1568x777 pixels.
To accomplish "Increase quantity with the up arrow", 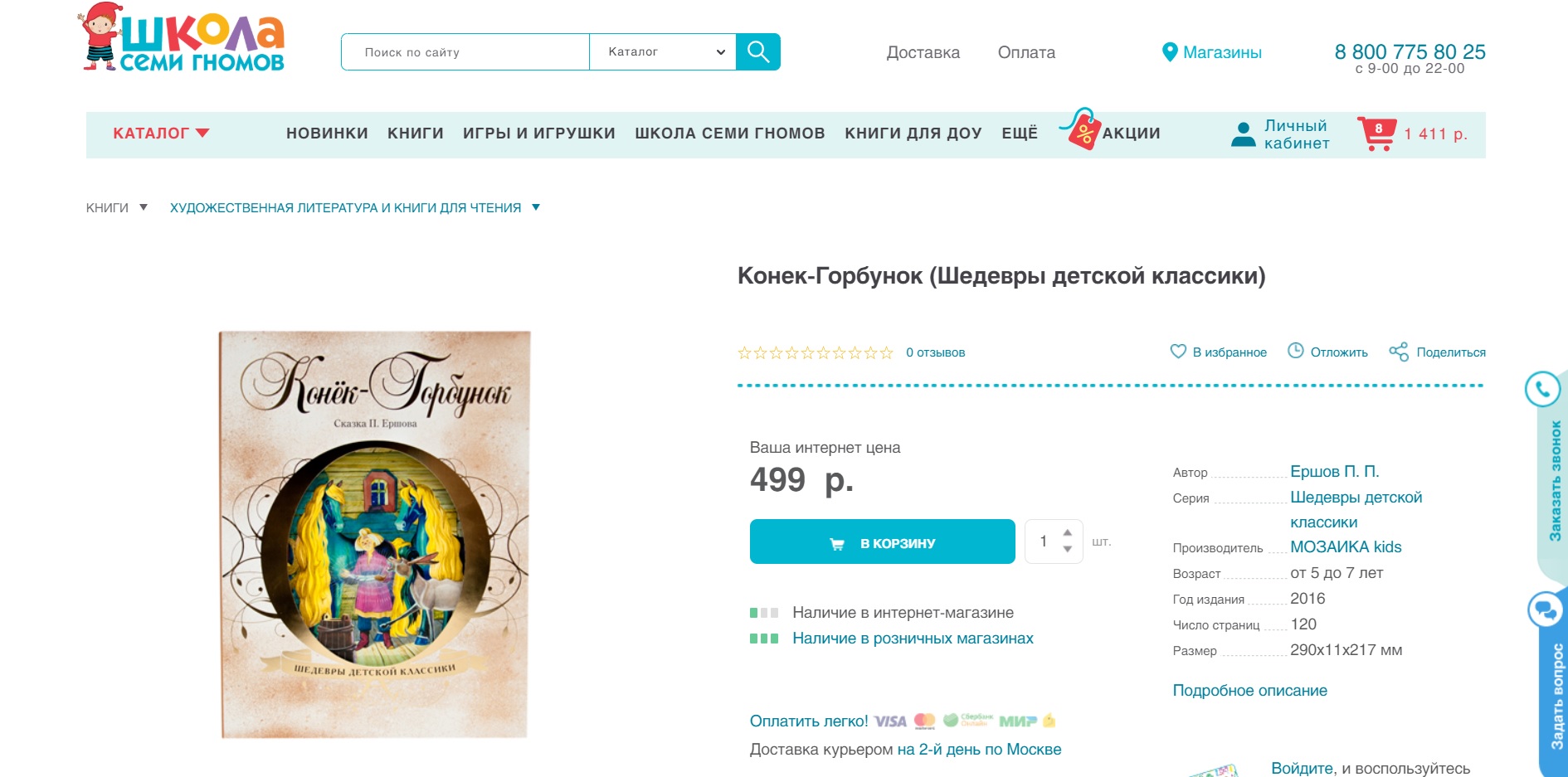I will (1068, 532).
